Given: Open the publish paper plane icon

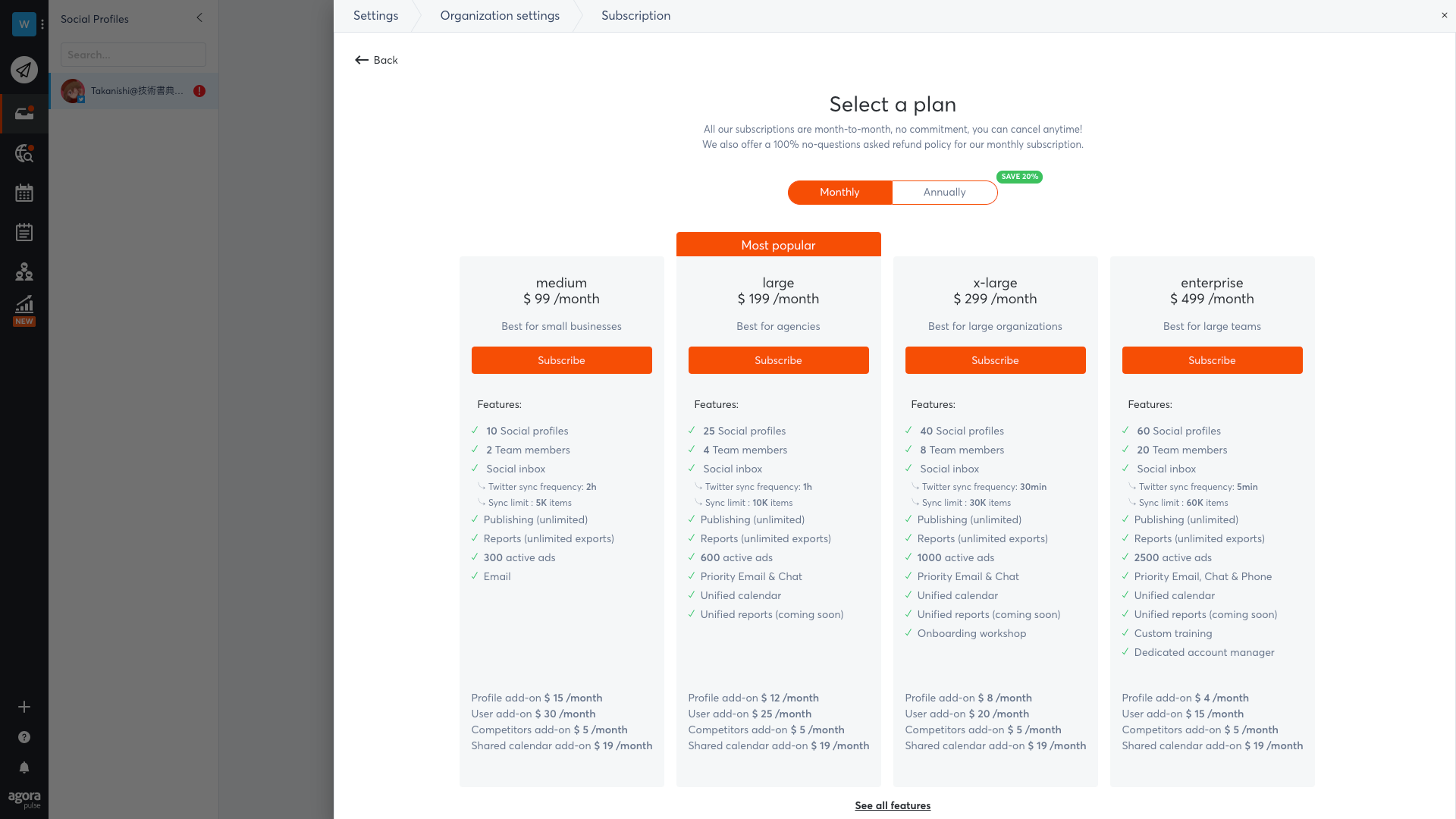Looking at the screenshot, I should point(24,70).
